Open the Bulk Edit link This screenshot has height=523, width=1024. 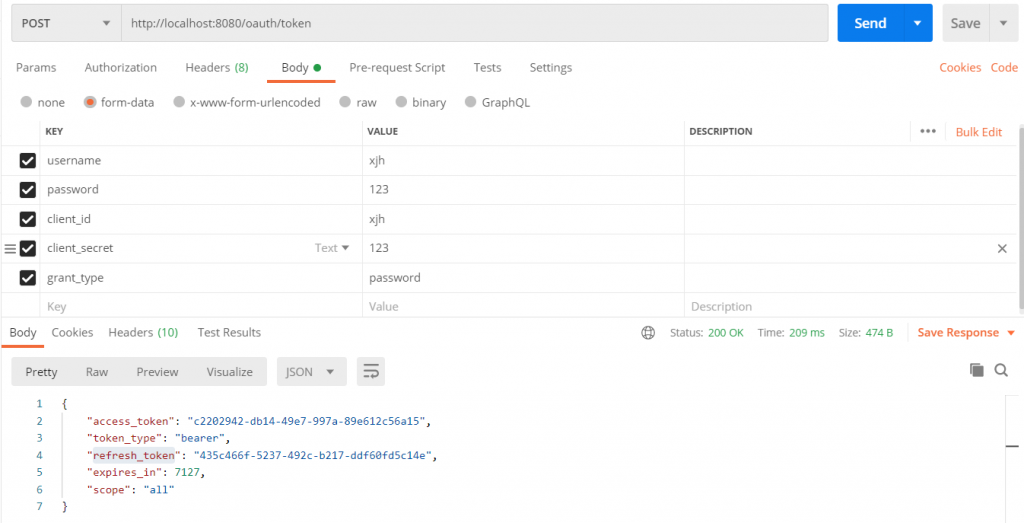pyautogui.click(x=978, y=132)
